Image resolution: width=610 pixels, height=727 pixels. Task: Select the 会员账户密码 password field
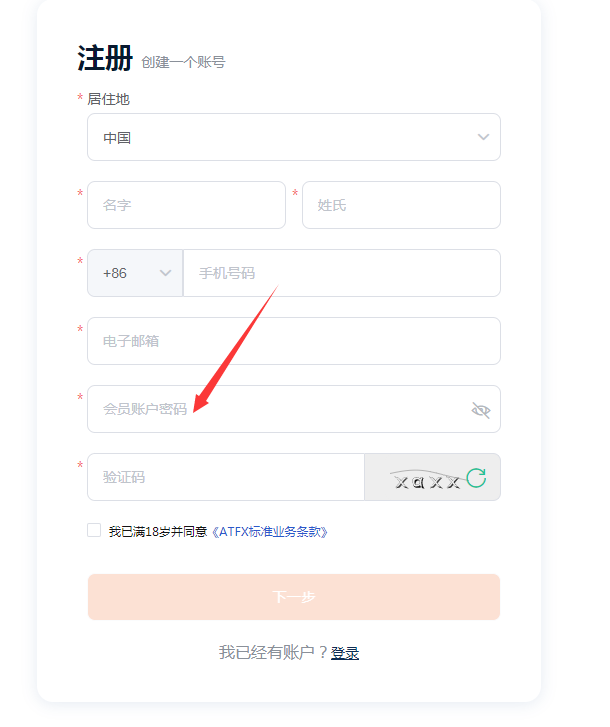pos(294,409)
